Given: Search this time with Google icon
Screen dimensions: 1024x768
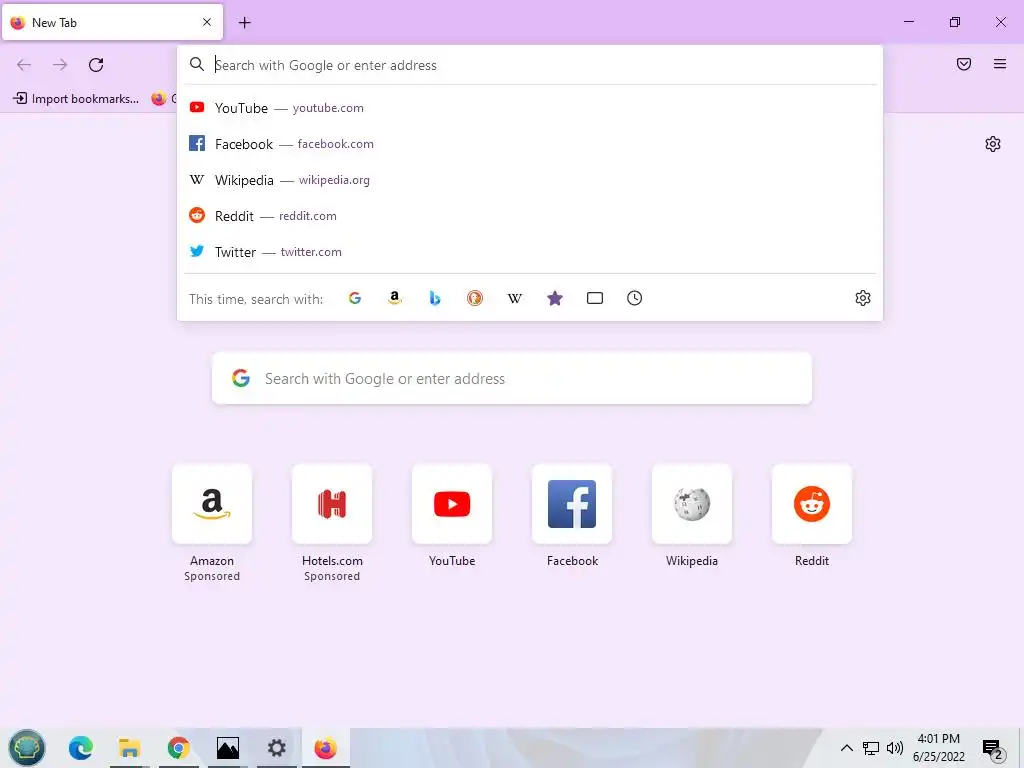Looking at the screenshot, I should 355,298.
